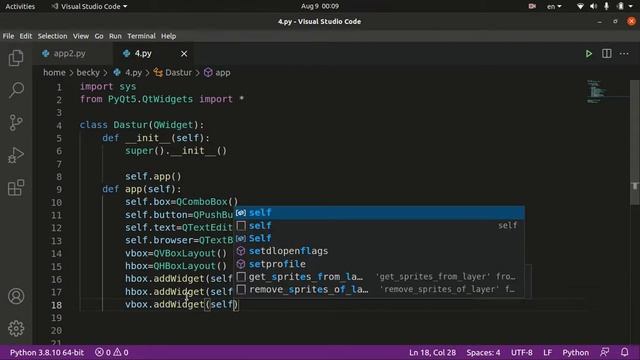Open the Source Control view
This screenshot has width=640, height=360.
pos(16,122)
